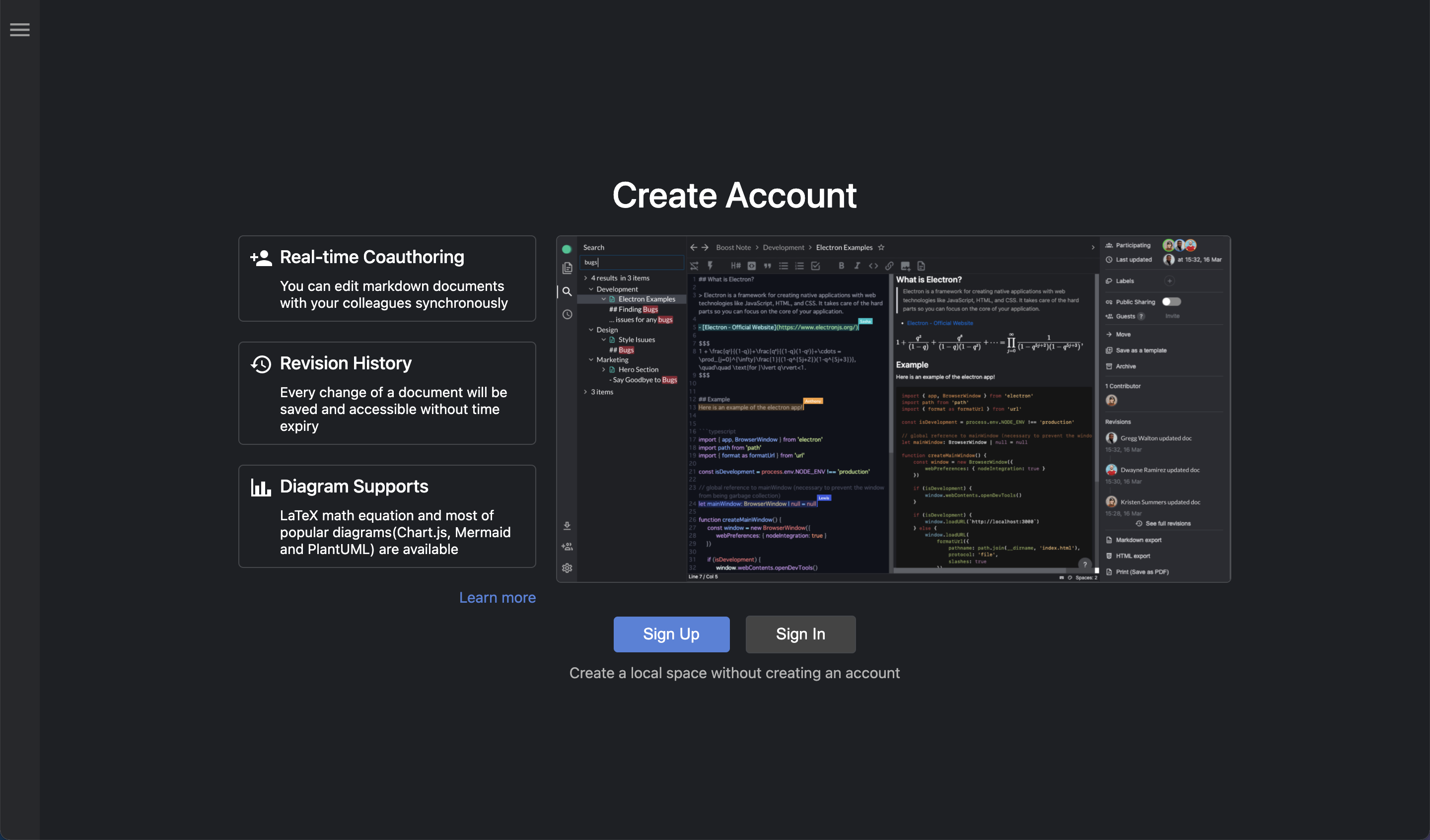Toggle the Public Sharing switch
Image resolution: width=1430 pixels, height=840 pixels.
[1171, 302]
